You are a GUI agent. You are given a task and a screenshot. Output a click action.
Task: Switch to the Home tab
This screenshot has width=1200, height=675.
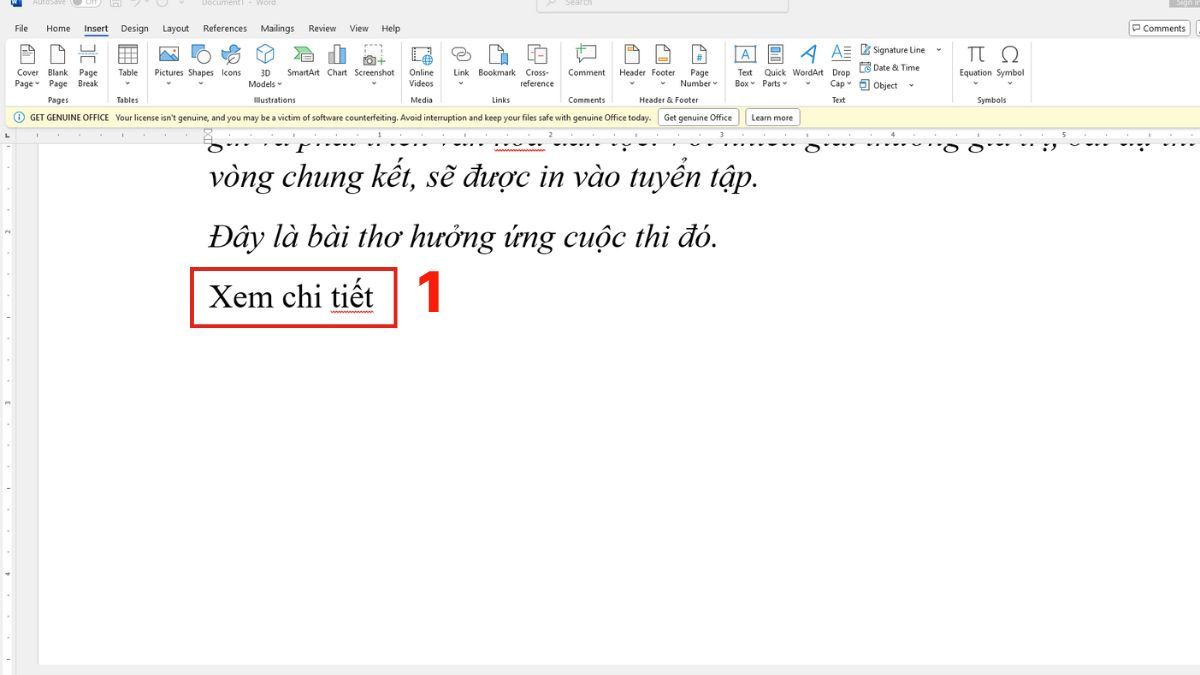coord(58,29)
